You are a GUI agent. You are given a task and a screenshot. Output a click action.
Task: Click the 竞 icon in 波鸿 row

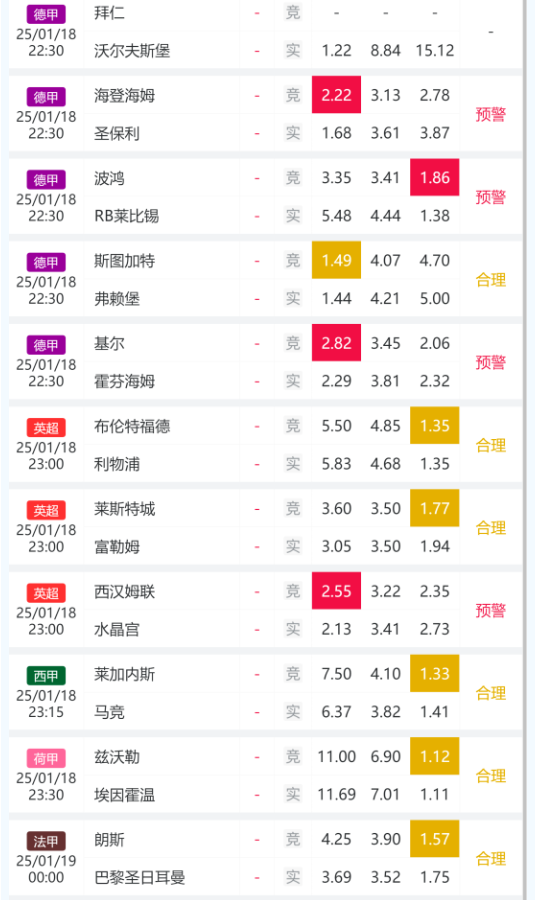[293, 178]
